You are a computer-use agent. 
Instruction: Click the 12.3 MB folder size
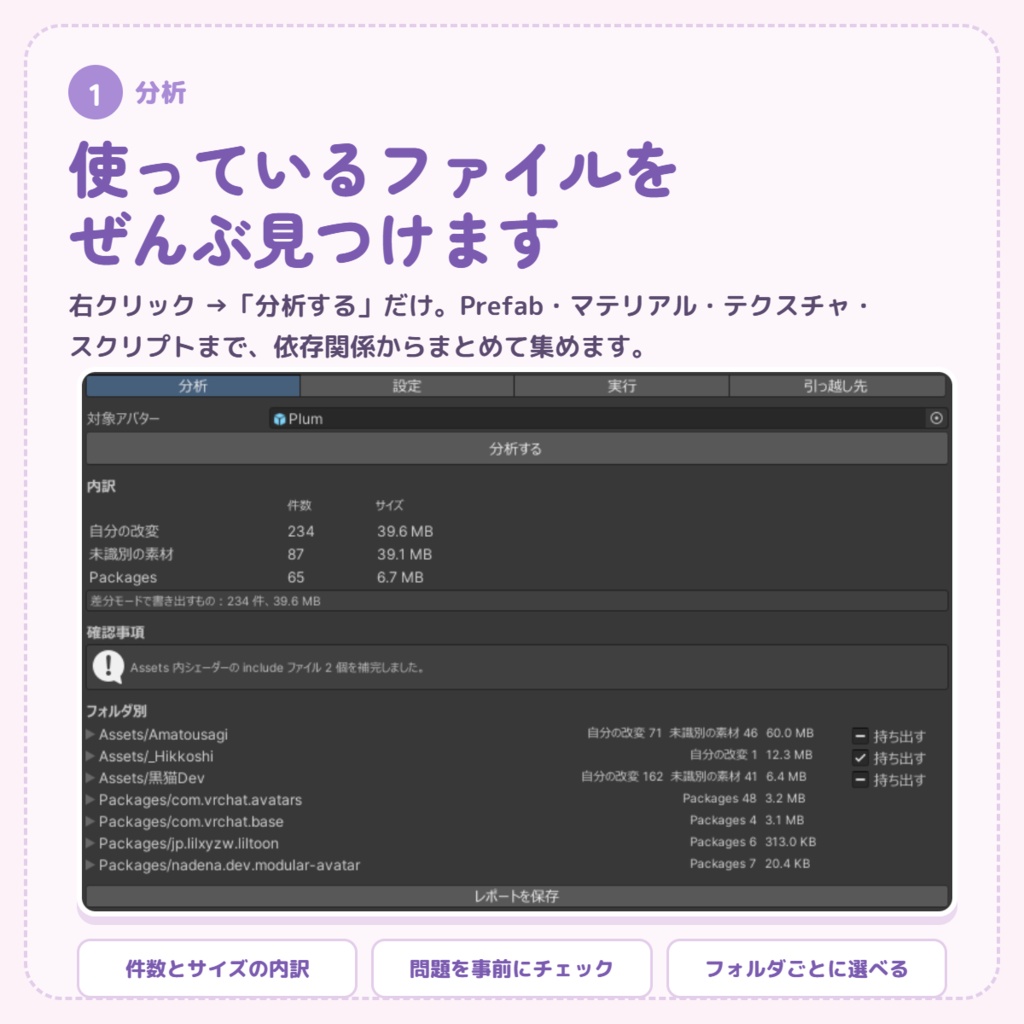789,755
